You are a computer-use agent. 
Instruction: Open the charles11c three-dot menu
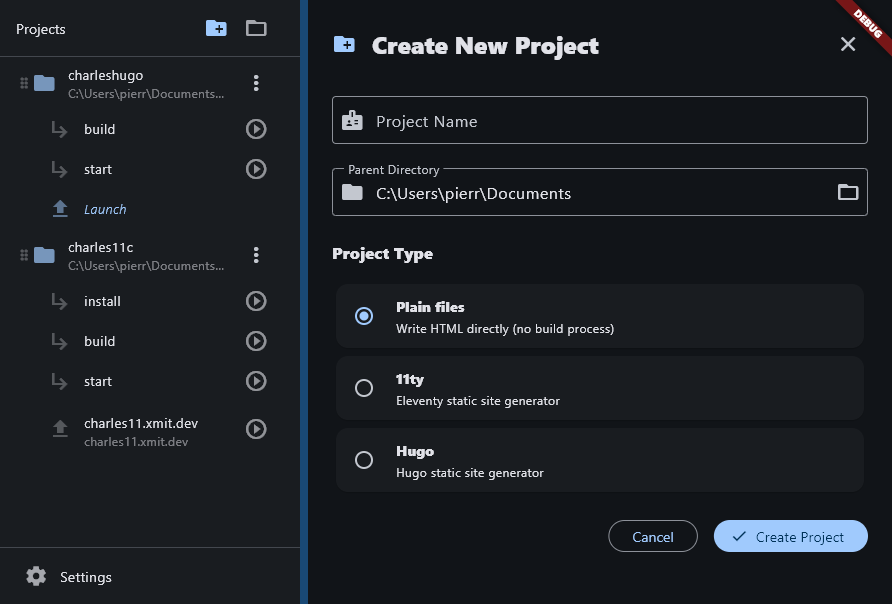pos(256,256)
